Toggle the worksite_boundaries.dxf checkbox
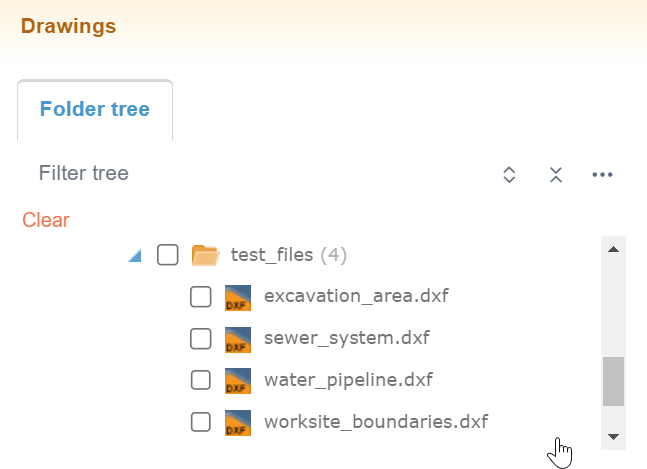The image size is (647, 469). tap(201, 423)
